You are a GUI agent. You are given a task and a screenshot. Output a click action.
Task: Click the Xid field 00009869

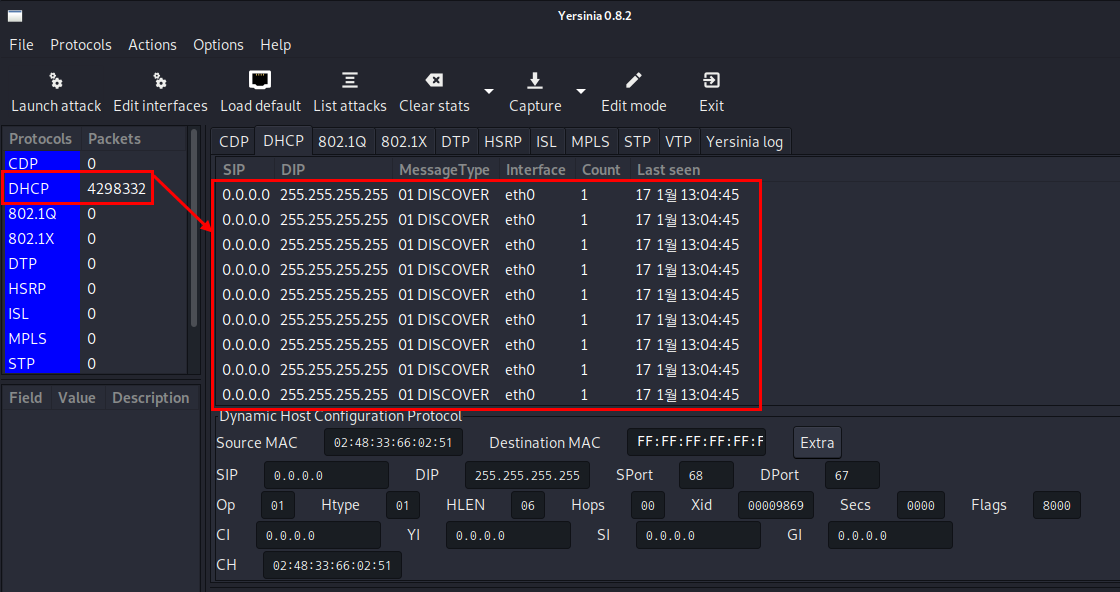(776, 506)
